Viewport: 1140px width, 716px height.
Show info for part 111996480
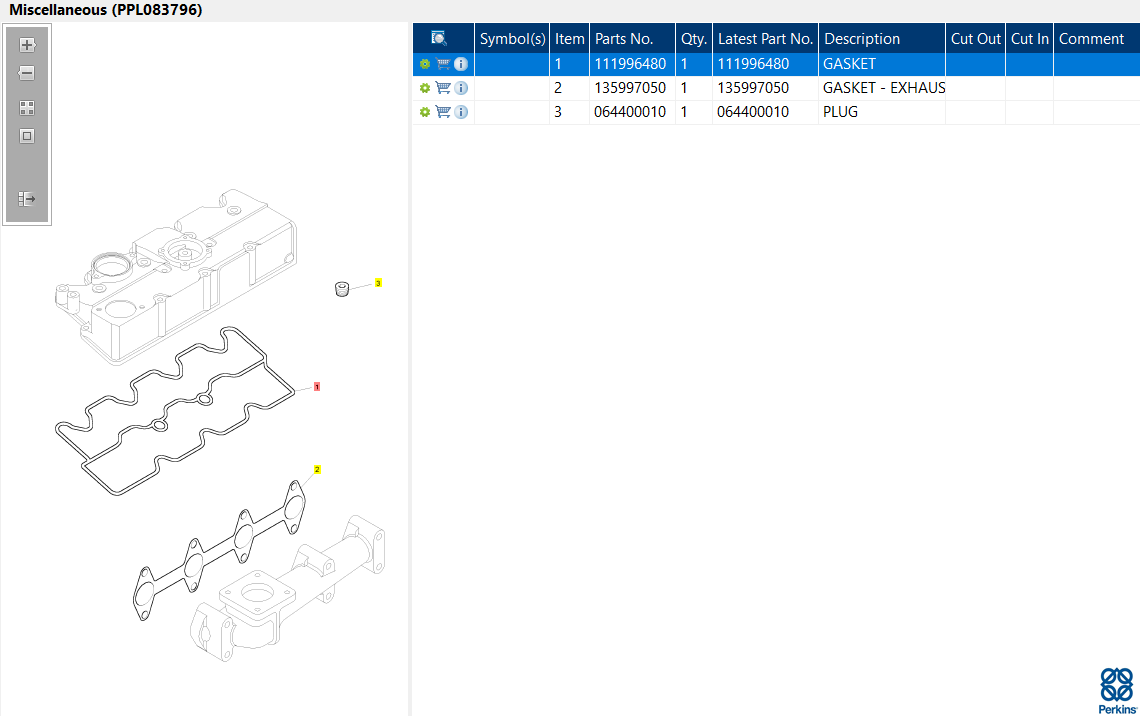click(x=461, y=64)
